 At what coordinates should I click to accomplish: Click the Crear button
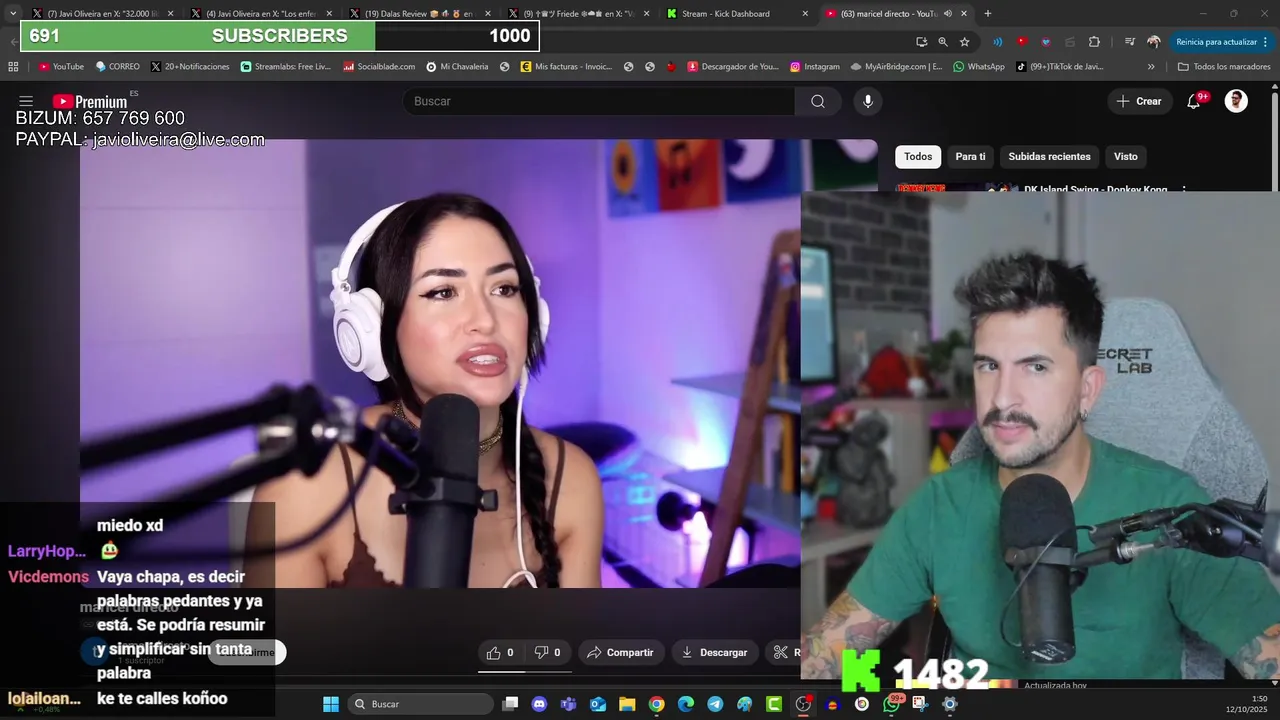coord(1139,101)
